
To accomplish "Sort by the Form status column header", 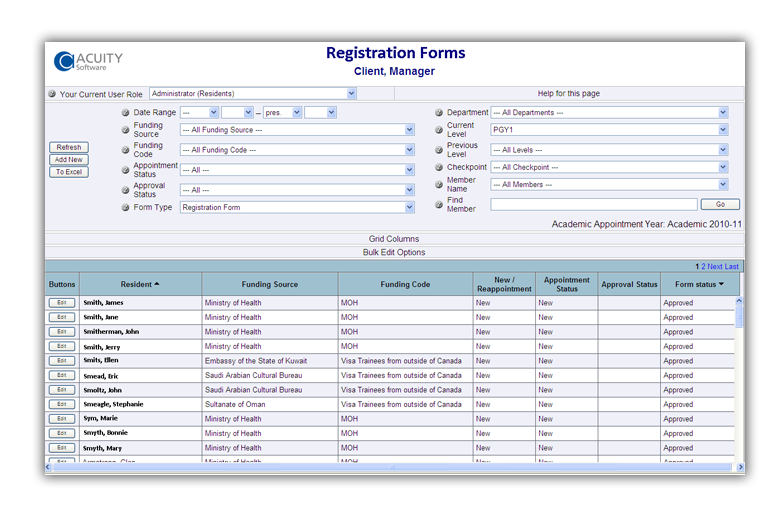I will tap(699, 284).
